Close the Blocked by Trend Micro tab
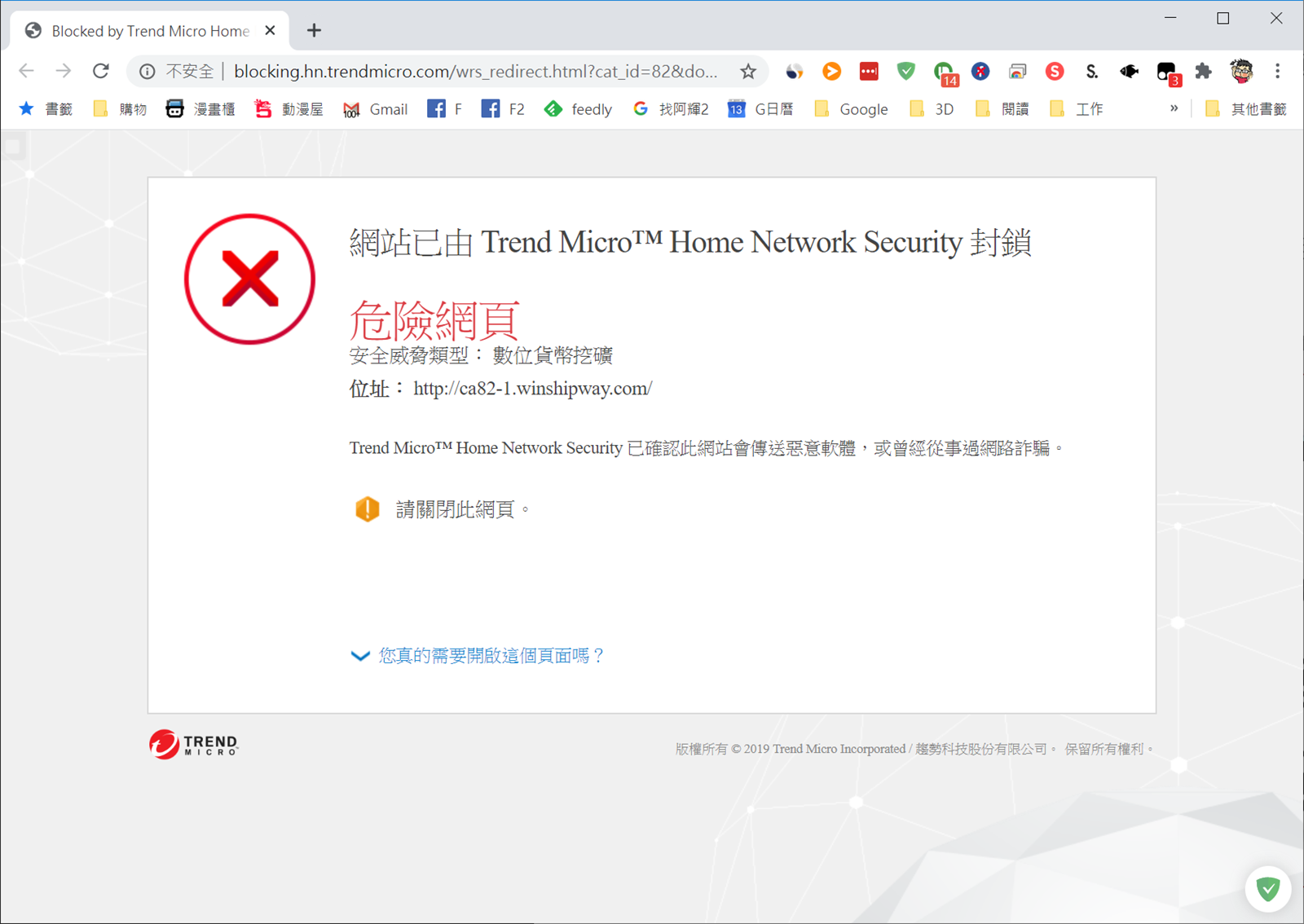This screenshot has height=924, width=1304. (271, 31)
